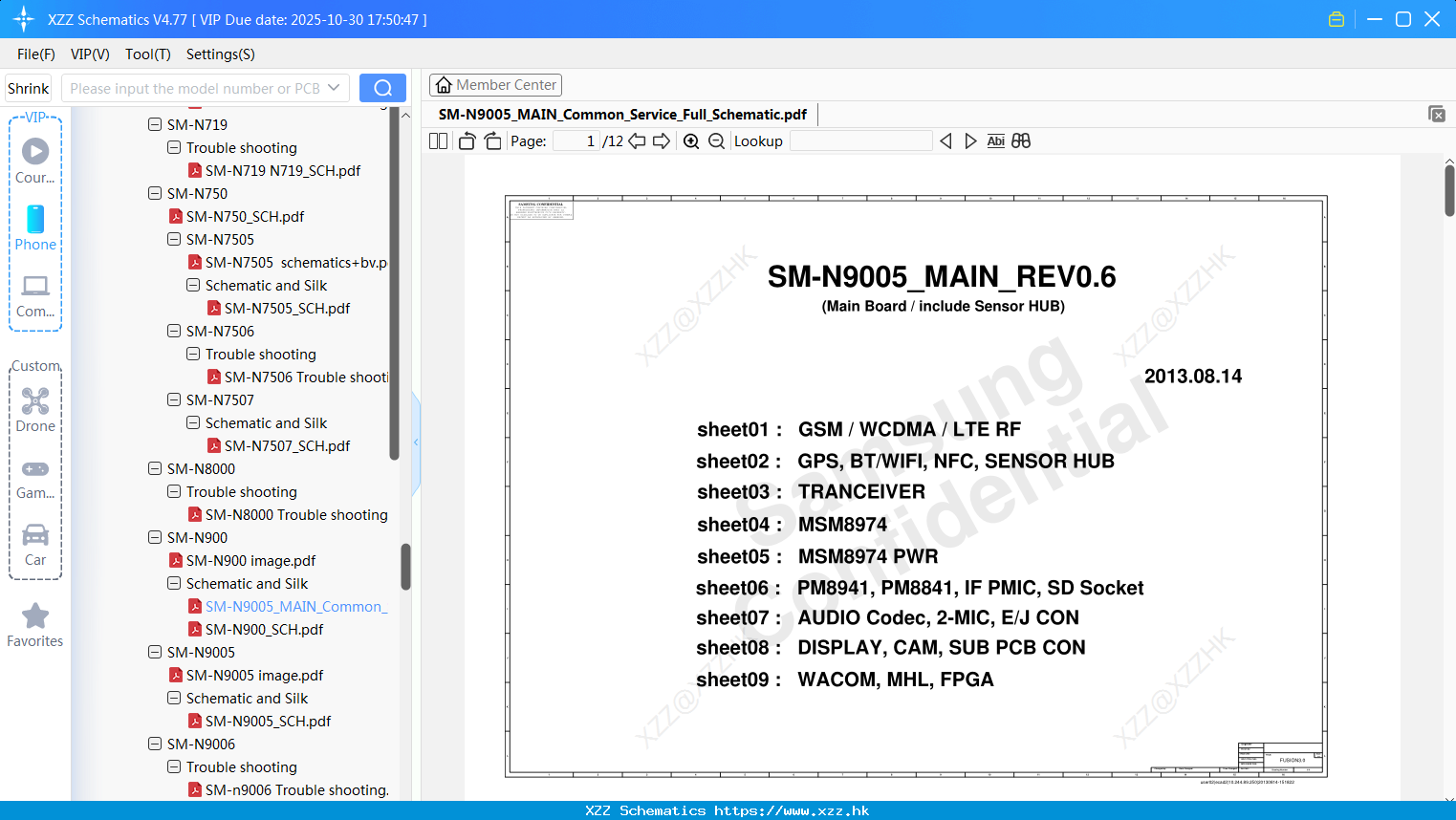Collapse the SM-N8000 tree node
This screenshot has width=1456, height=820.
click(155, 468)
